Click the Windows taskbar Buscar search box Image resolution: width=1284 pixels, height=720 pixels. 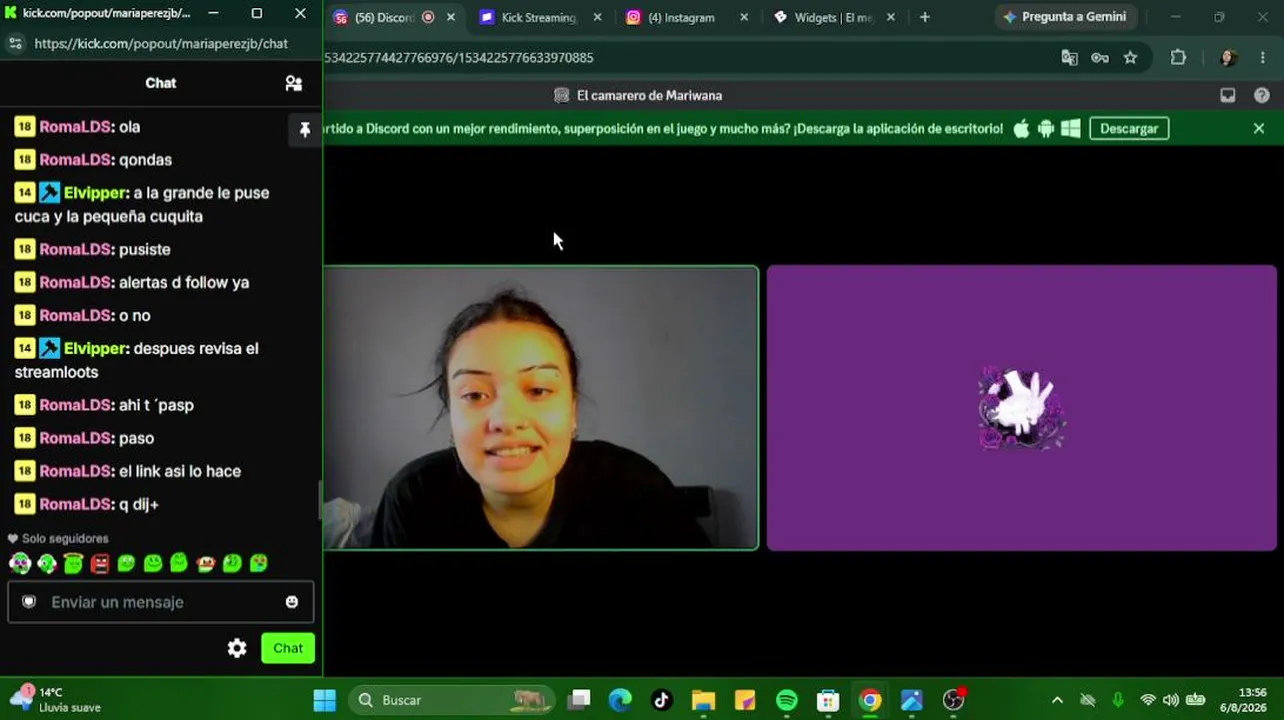click(x=453, y=700)
